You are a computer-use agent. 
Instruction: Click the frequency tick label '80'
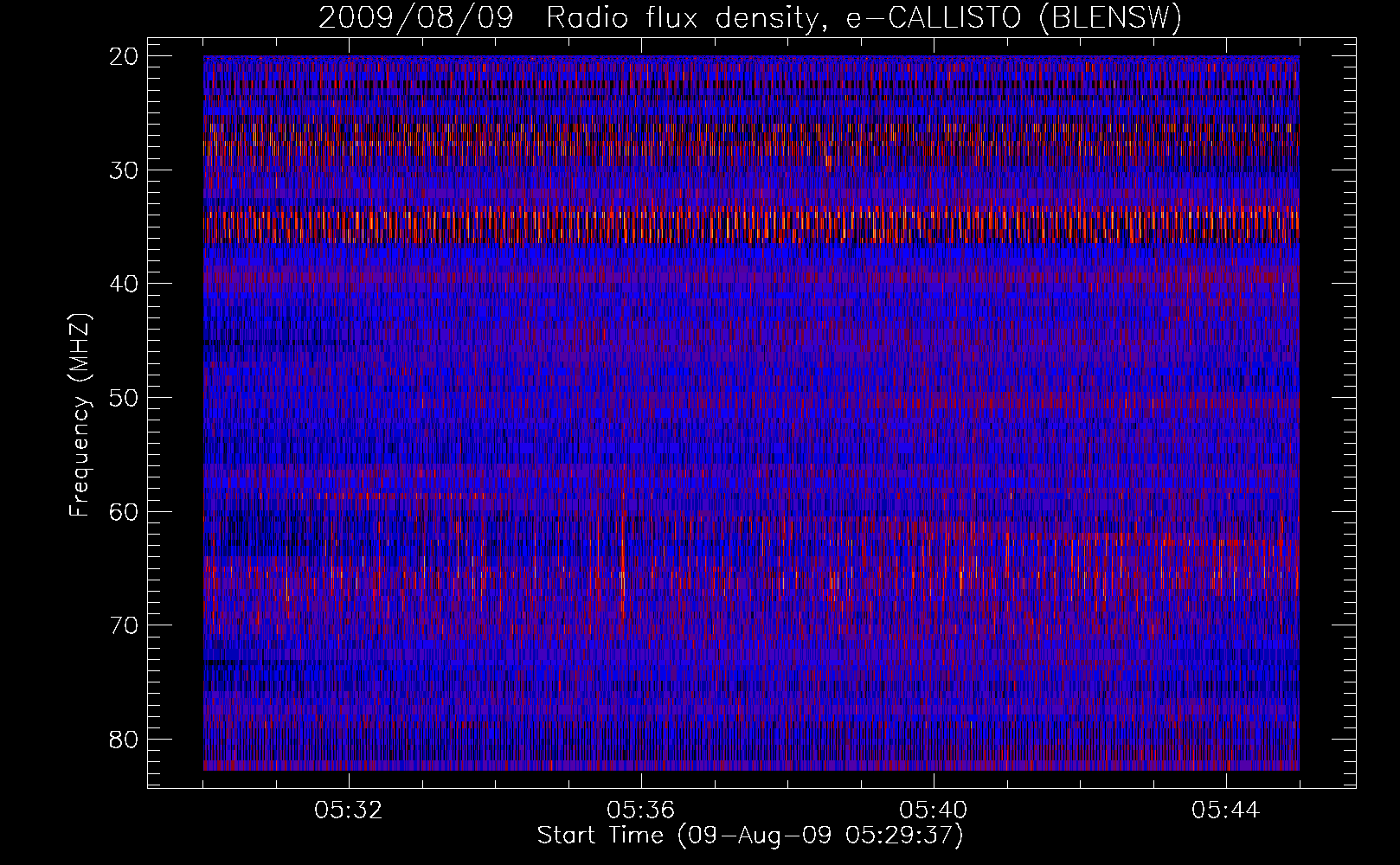coord(124,740)
